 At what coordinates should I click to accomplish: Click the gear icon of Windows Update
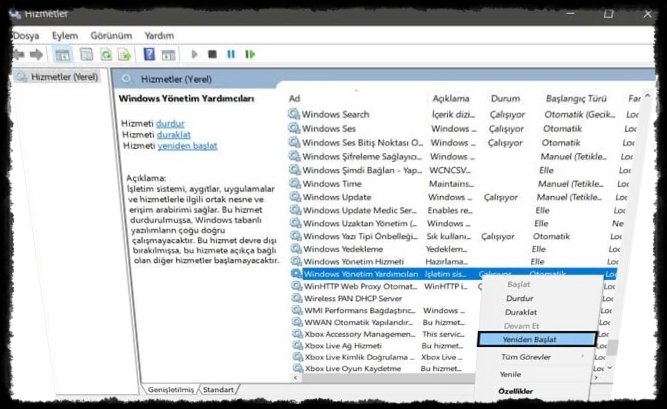(295, 197)
